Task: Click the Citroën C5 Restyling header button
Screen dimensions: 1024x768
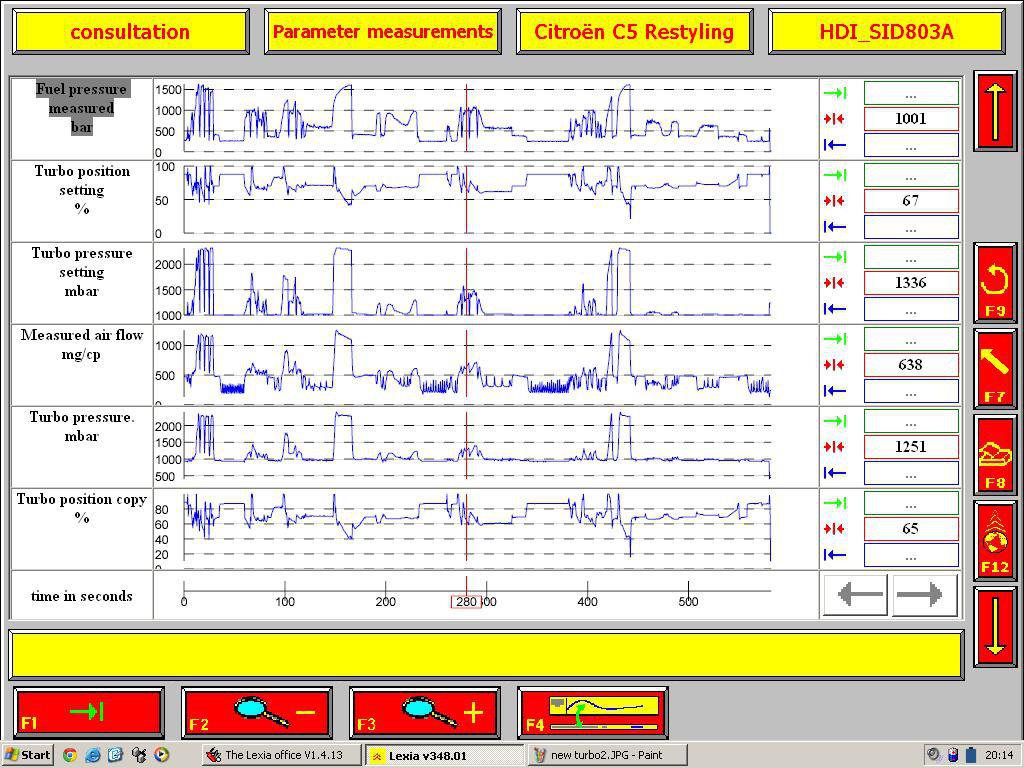Action: [634, 31]
